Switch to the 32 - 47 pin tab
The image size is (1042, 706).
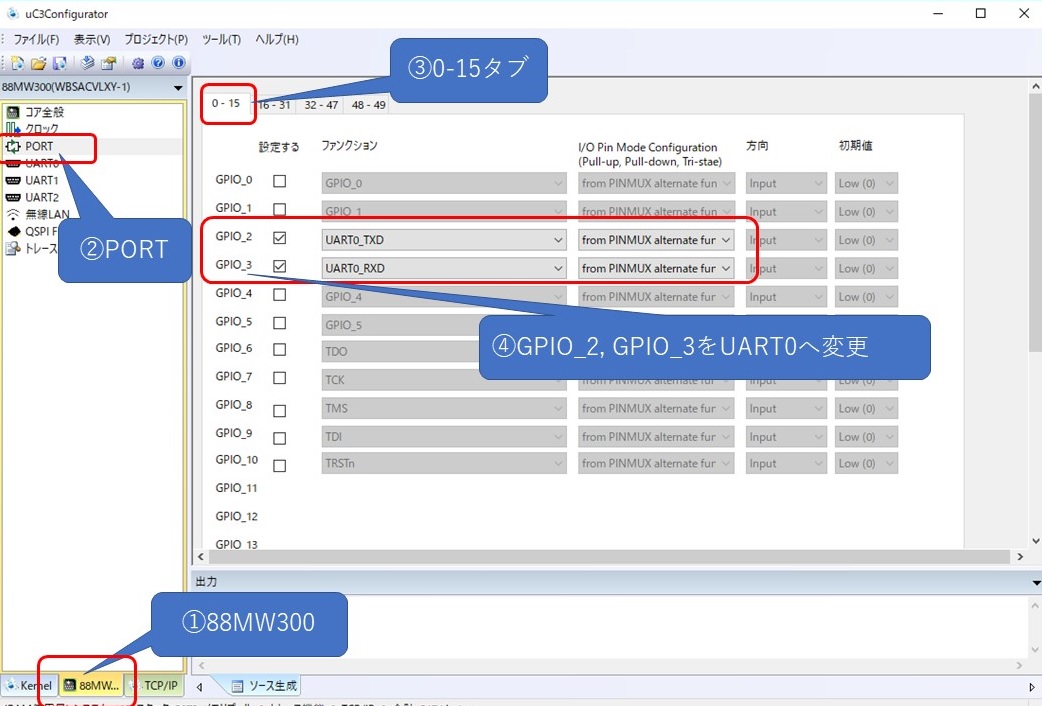pos(321,105)
